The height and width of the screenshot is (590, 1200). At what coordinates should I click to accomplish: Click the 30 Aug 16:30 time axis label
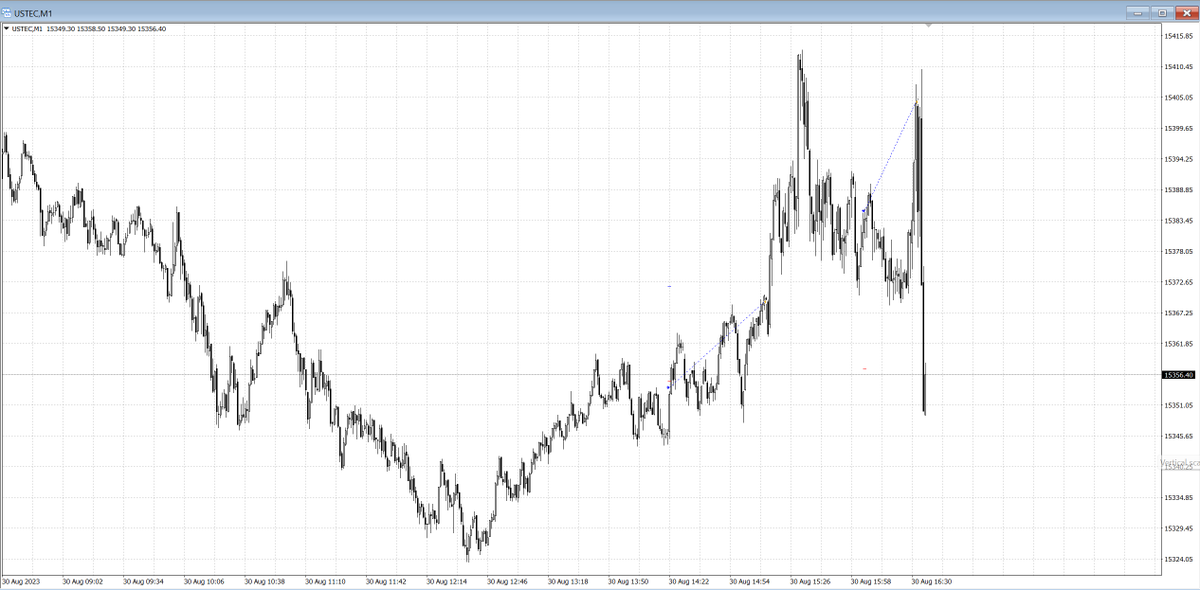[x=931, y=580]
